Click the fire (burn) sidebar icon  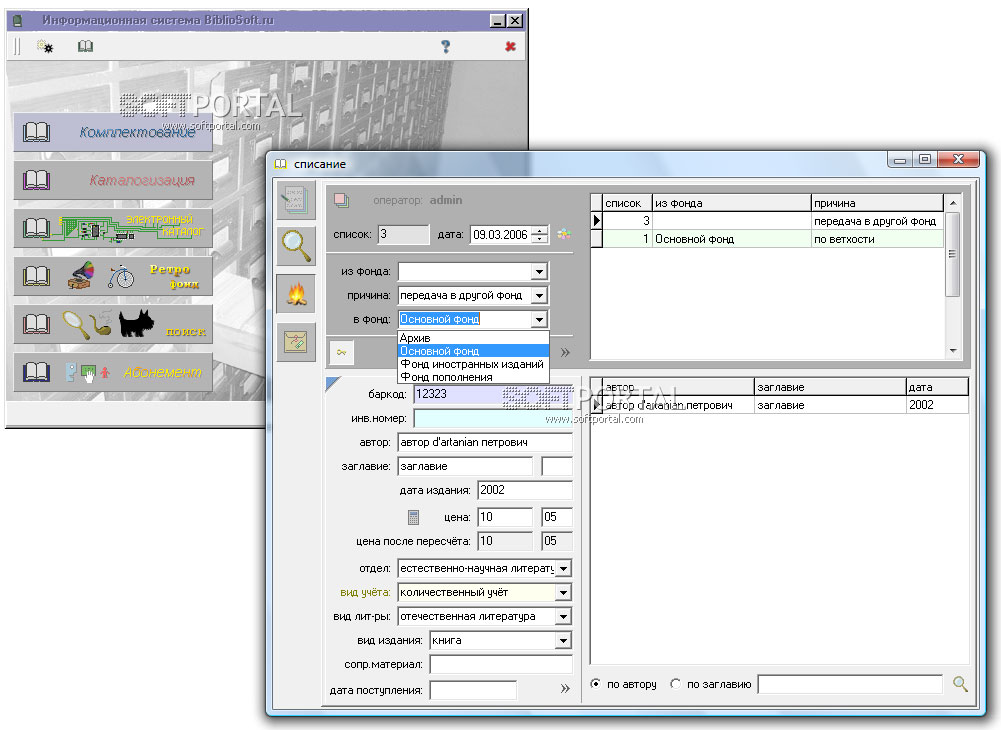296,294
